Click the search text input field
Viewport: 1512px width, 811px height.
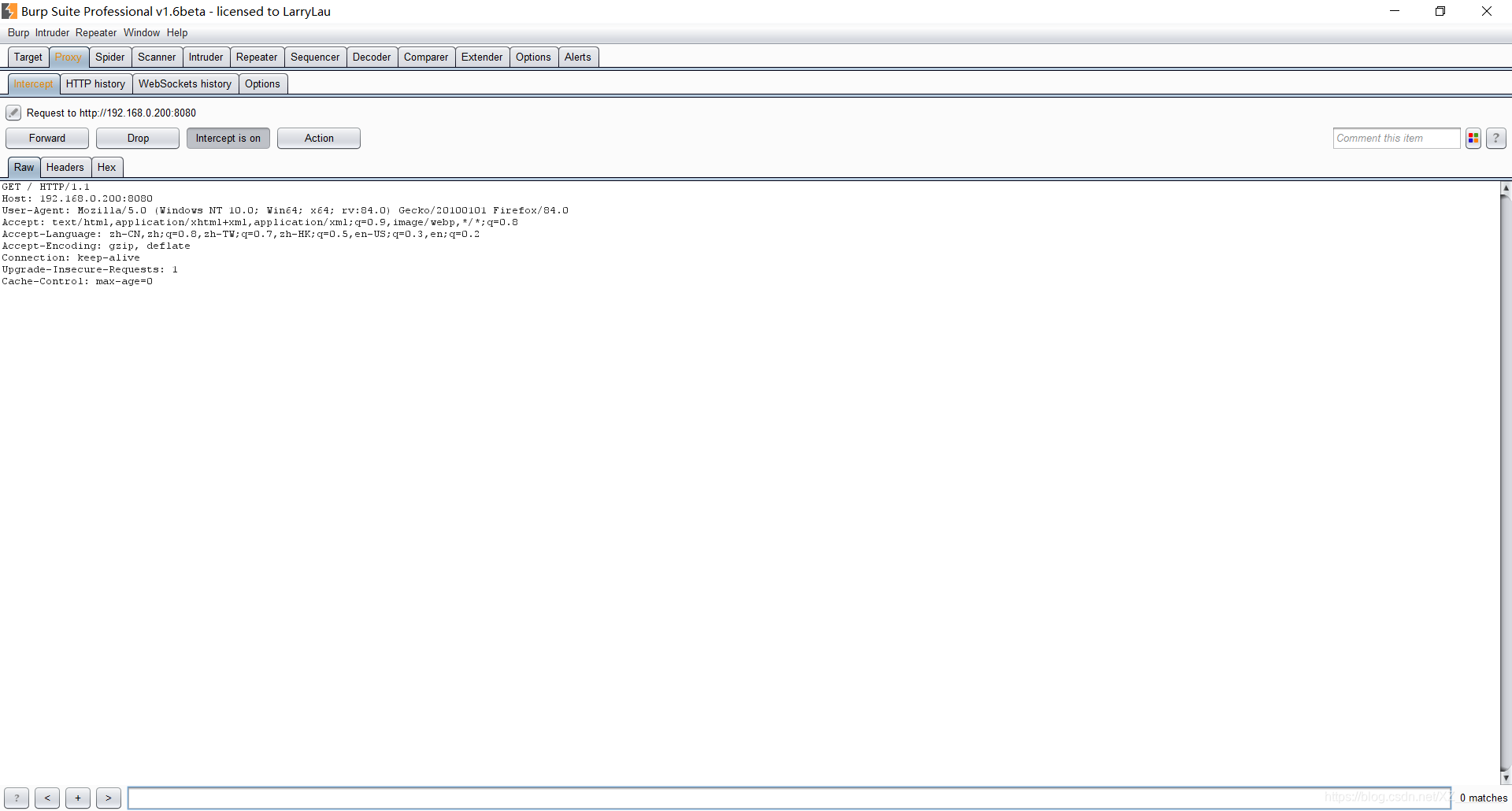[x=789, y=798]
